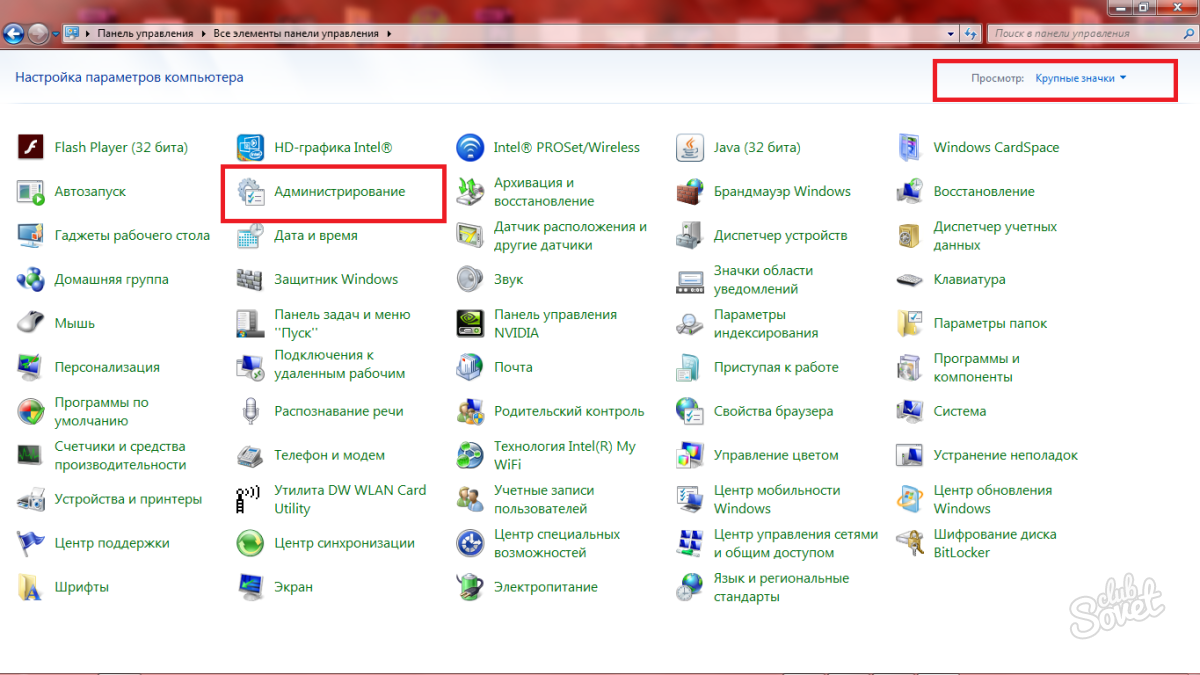The width and height of the screenshot is (1200, 675).
Task: Click the Intel PROSet/Wireless icon
Action: (470, 147)
